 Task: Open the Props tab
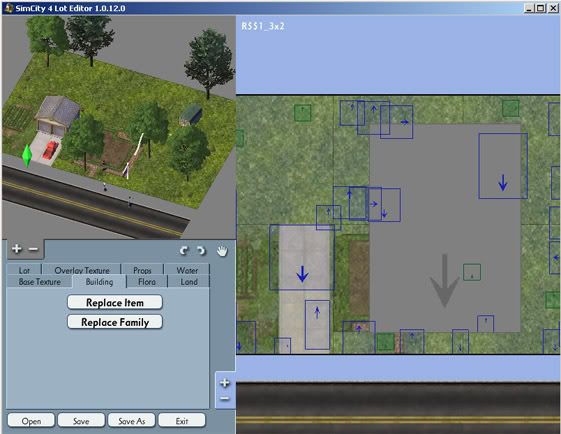(142, 270)
